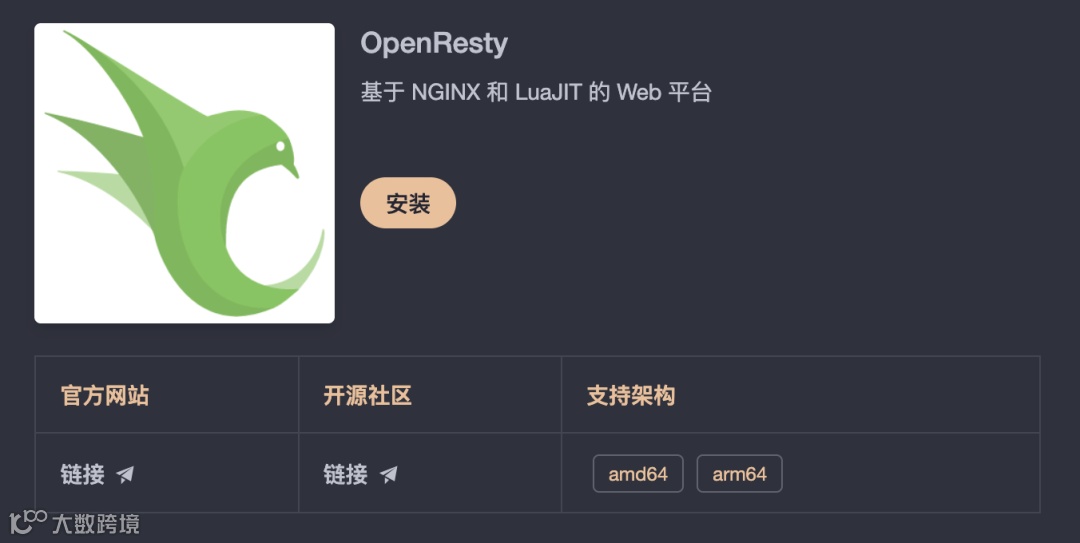
Task: Click the word LuaJIT in the description
Action: click(x=548, y=92)
